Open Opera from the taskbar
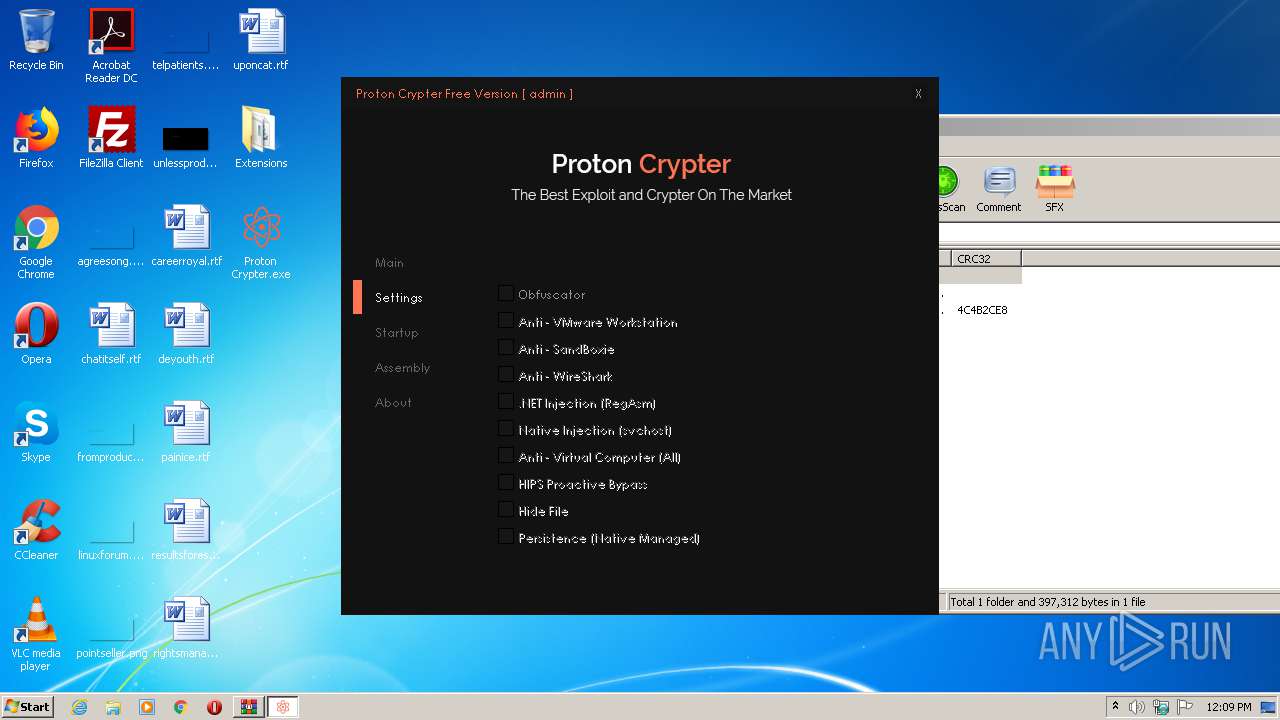1280x720 pixels. (214, 707)
